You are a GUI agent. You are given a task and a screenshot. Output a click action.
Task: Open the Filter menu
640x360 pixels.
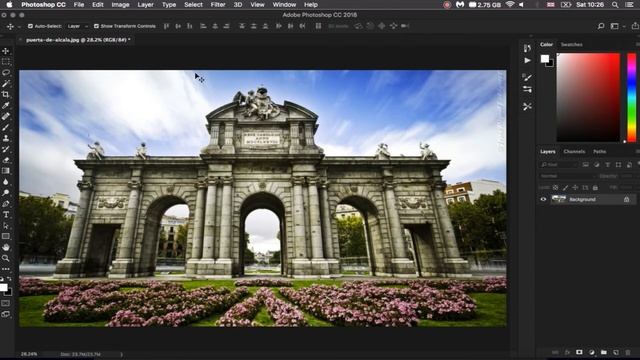pos(218,5)
